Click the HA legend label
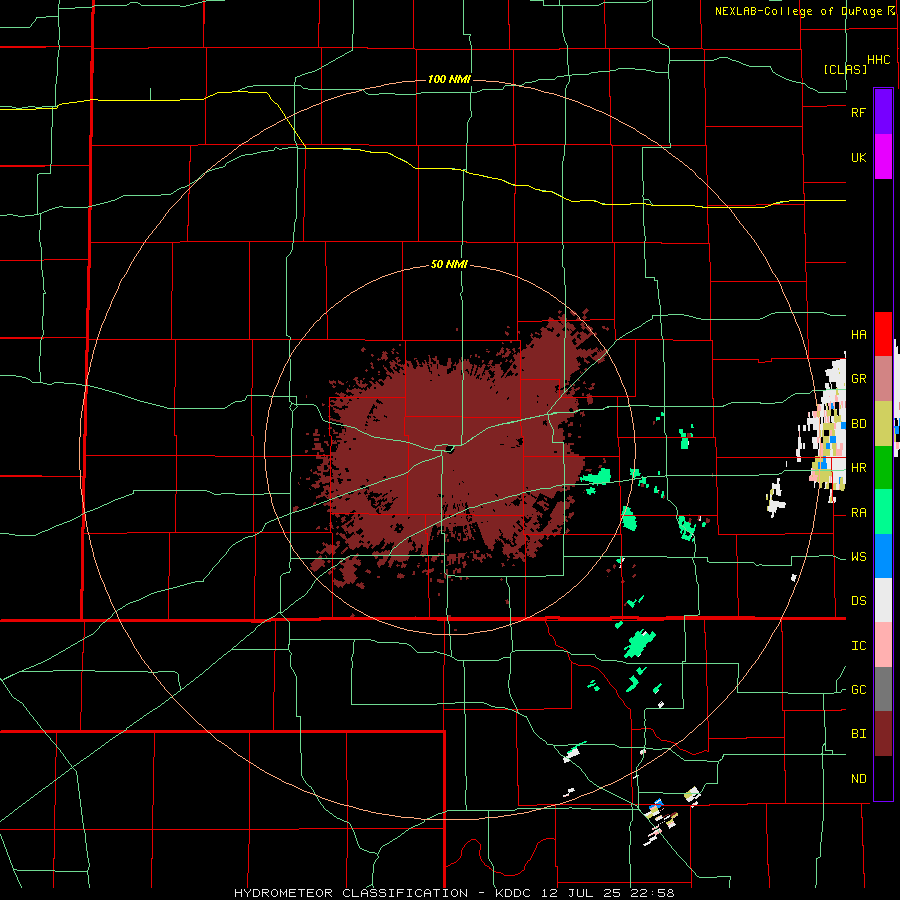Viewport: 900px width, 900px height. pyautogui.click(x=859, y=334)
